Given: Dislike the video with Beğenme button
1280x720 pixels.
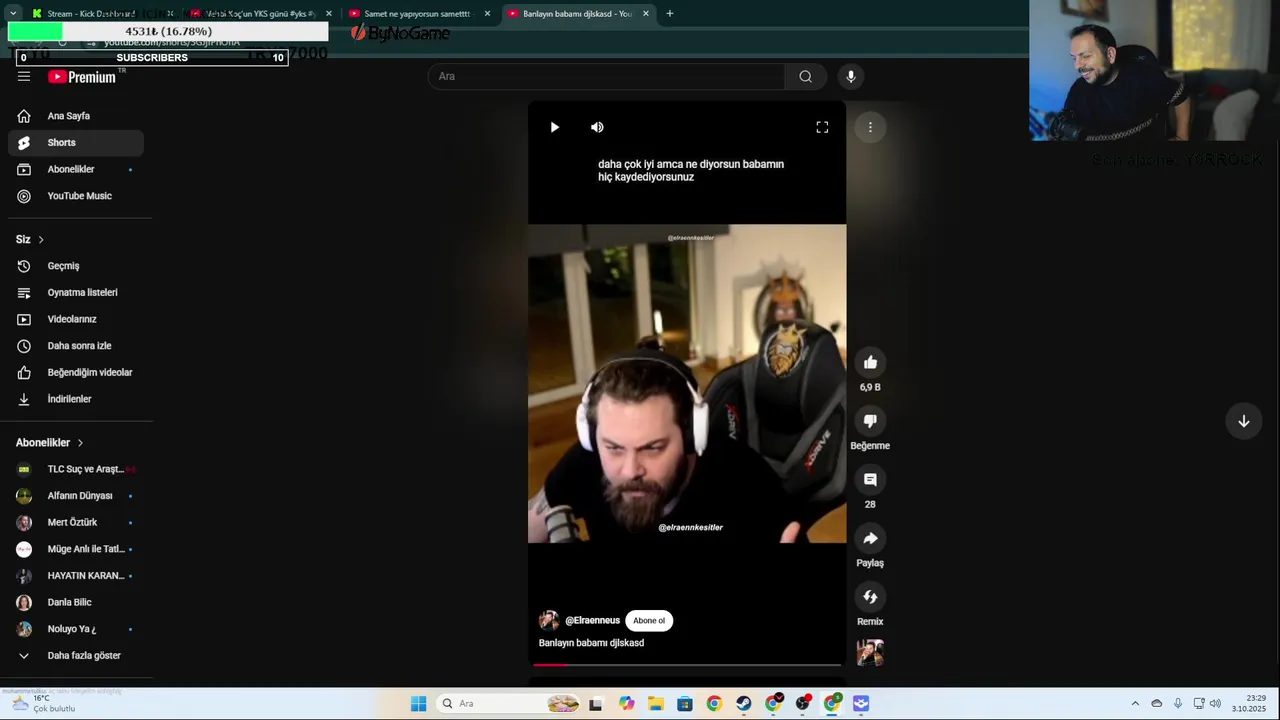Looking at the screenshot, I should 870,421.
